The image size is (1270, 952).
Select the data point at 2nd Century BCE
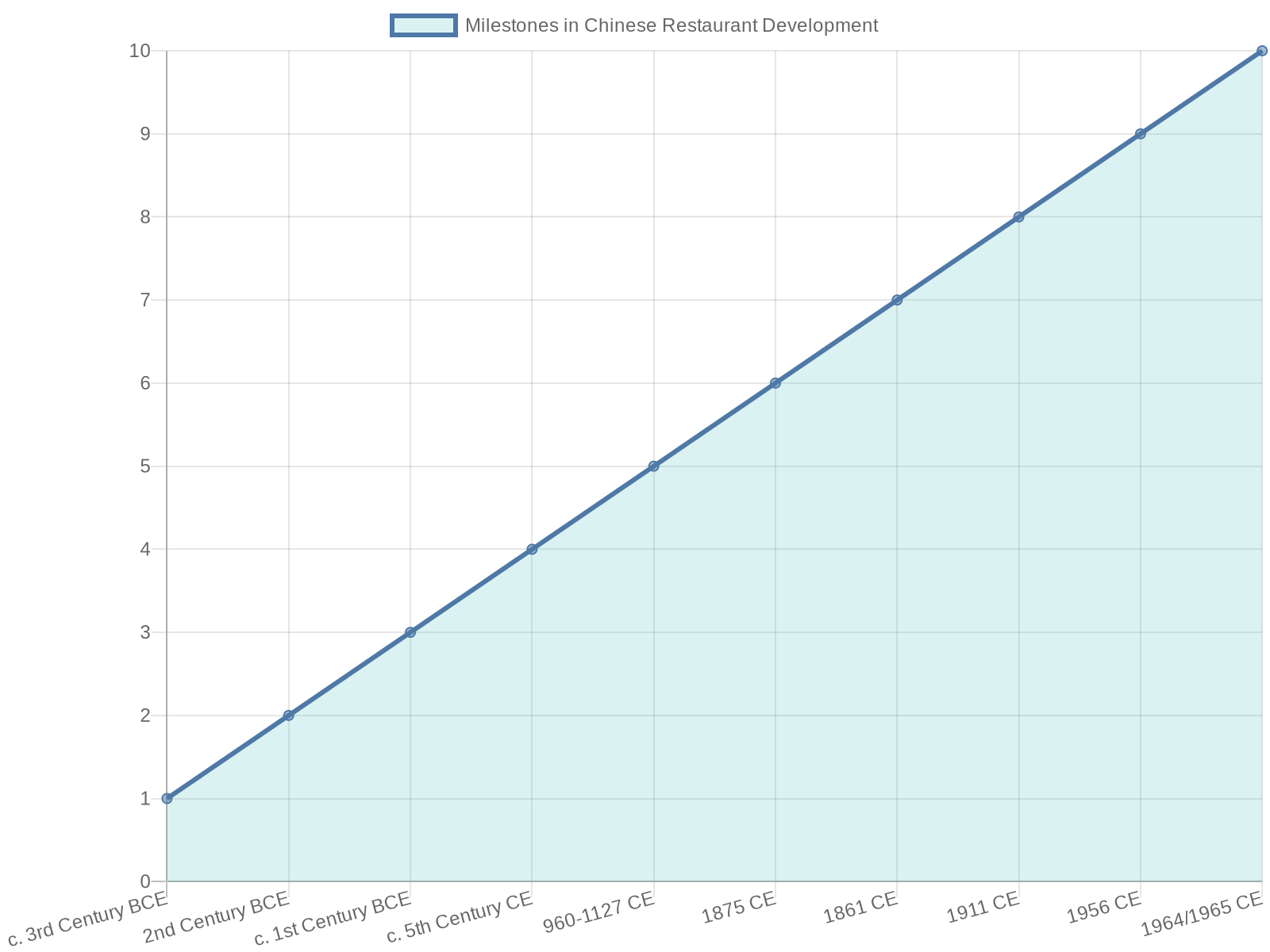pos(289,716)
